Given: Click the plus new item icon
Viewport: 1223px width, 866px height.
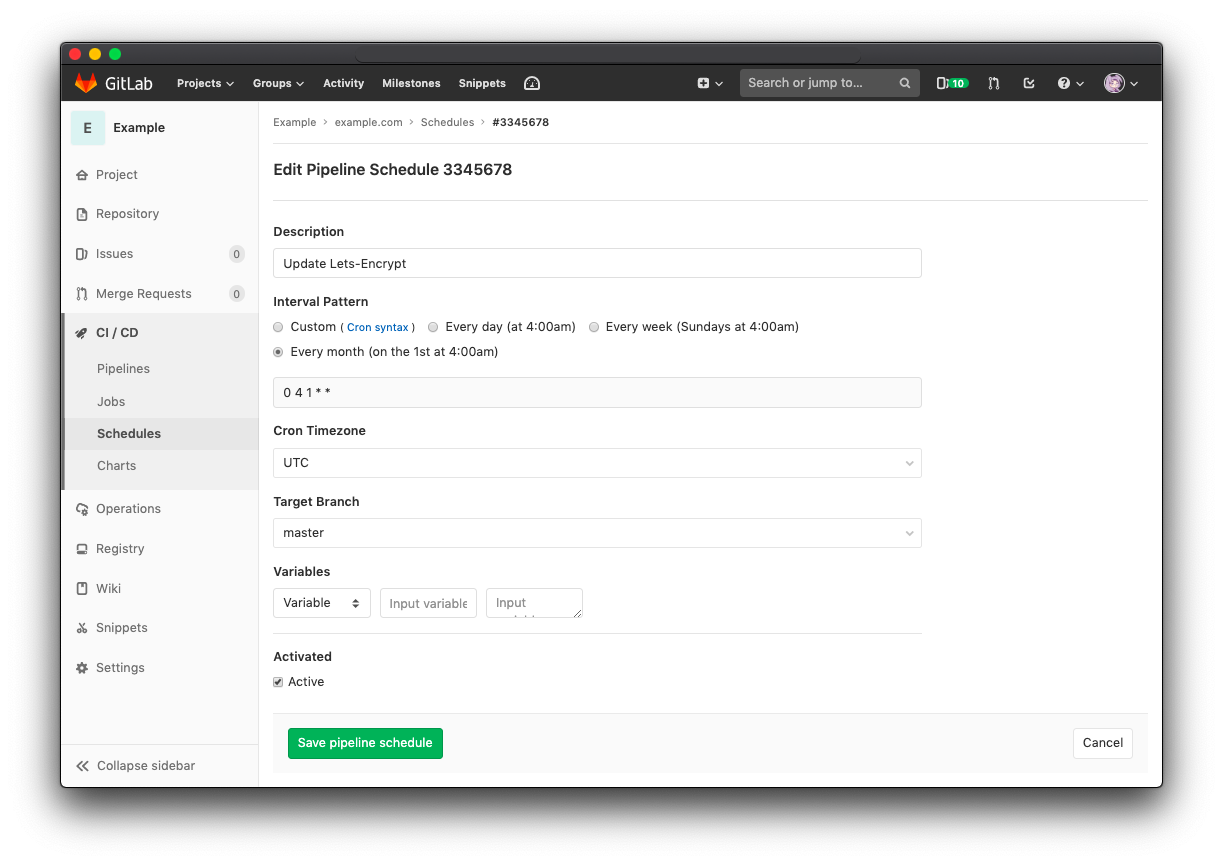Looking at the screenshot, I should click(x=704, y=83).
